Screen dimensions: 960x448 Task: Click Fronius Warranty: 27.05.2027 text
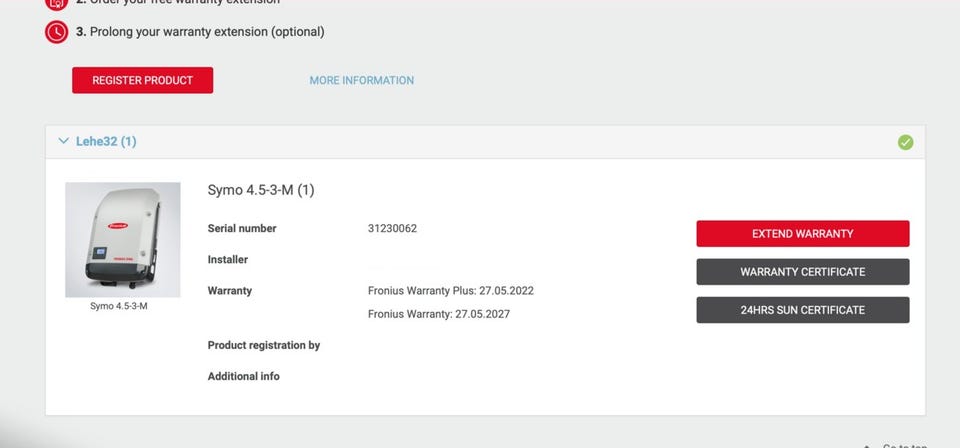[x=439, y=314]
